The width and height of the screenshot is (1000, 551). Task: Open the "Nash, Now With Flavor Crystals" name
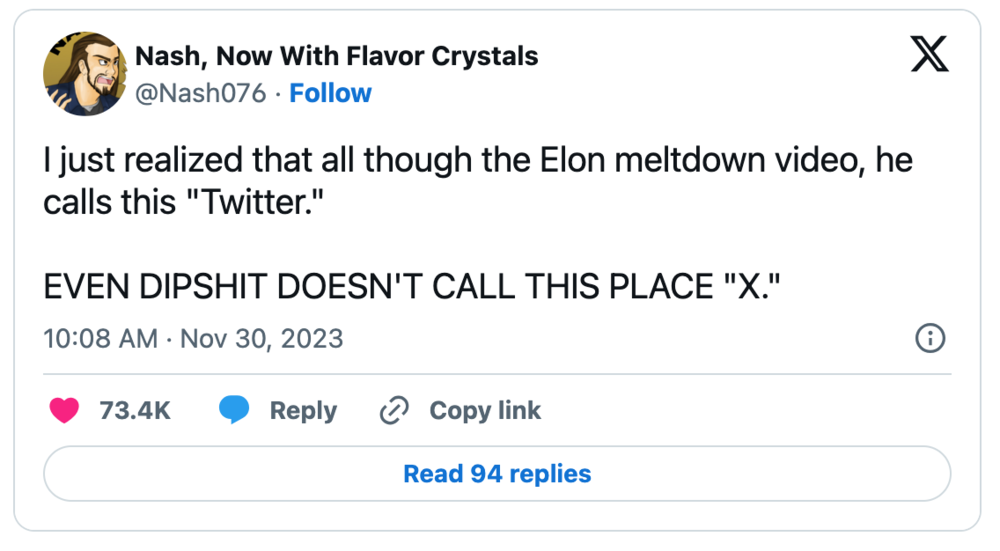coord(336,56)
